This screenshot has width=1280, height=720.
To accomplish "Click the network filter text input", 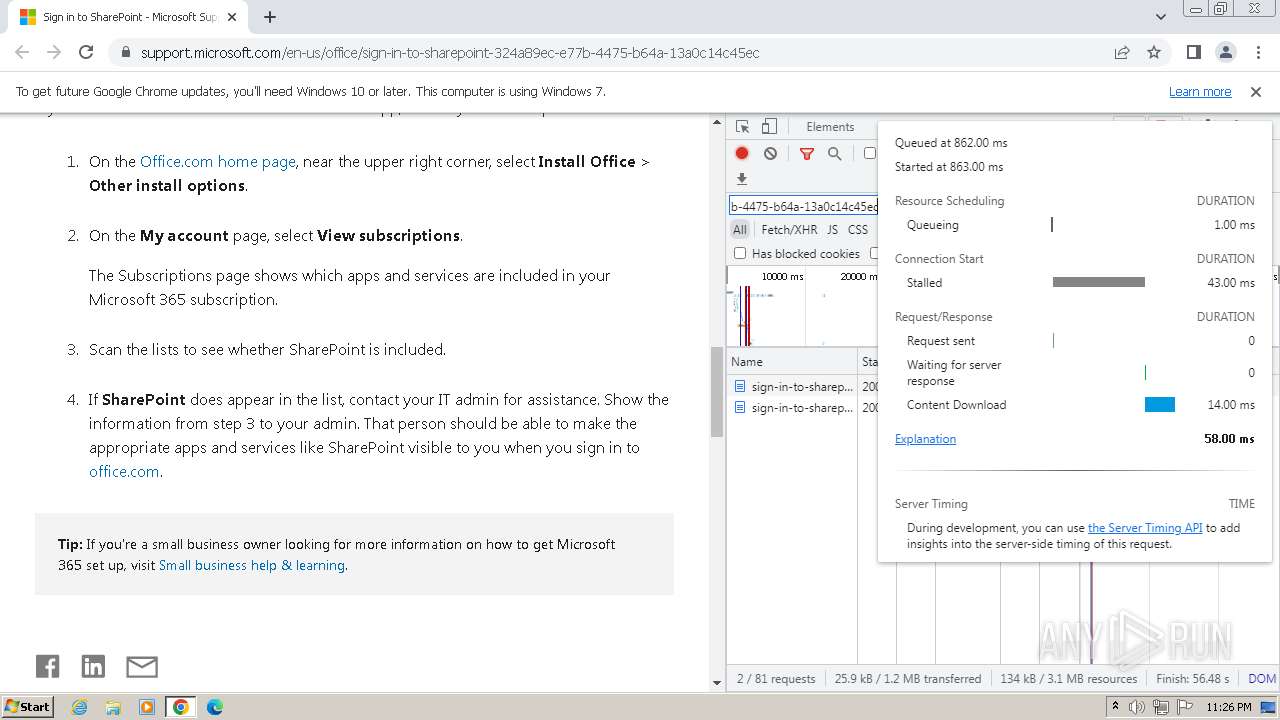I will 804,206.
